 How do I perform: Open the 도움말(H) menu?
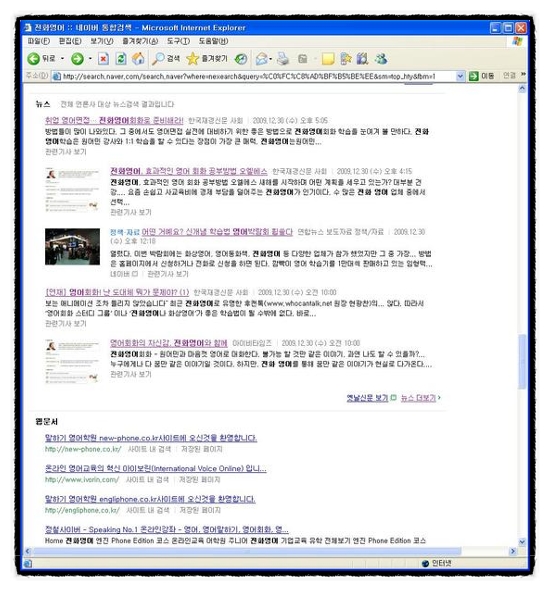(213, 41)
